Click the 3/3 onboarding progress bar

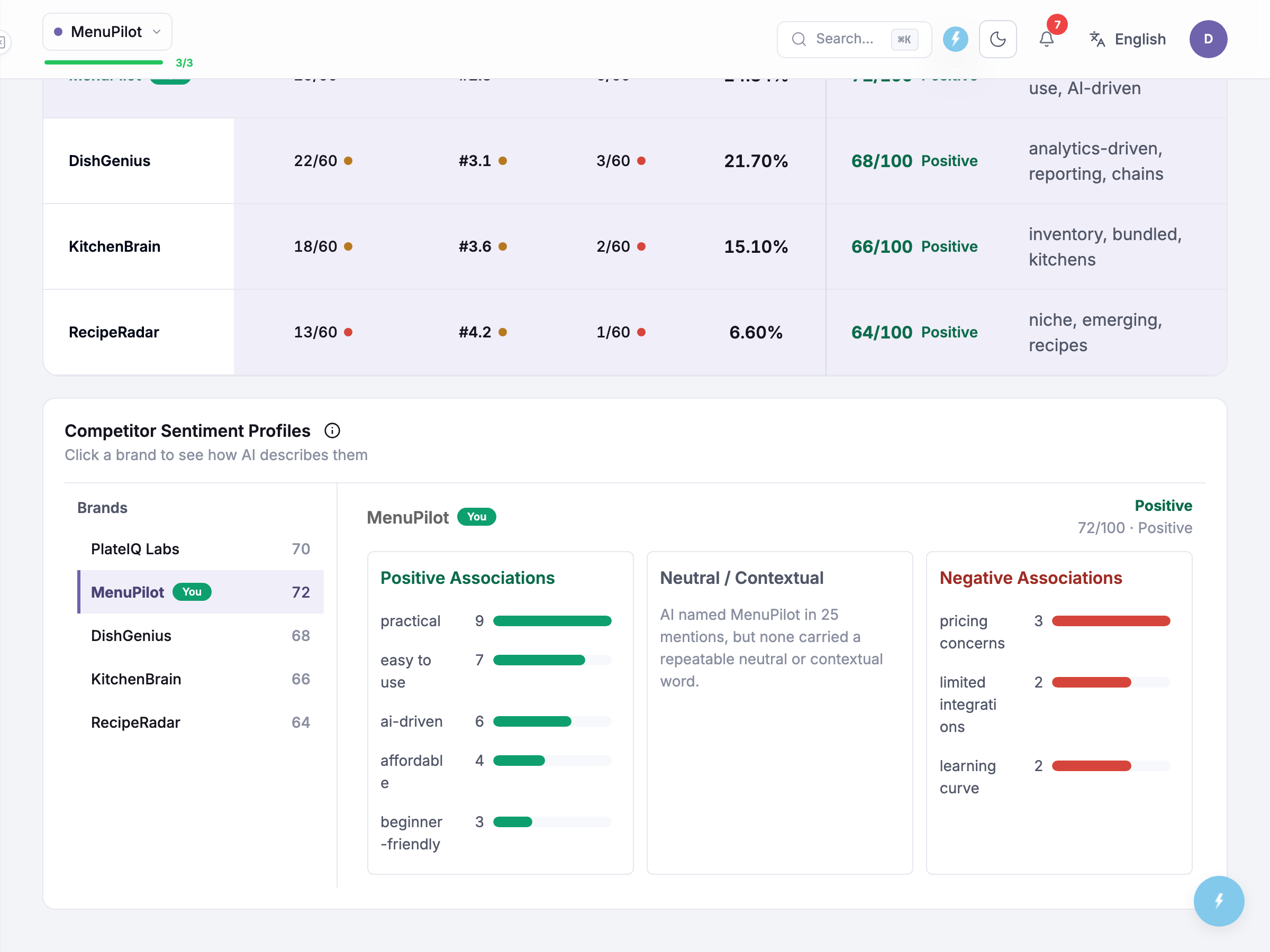pyautogui.click(x=104, y=62)
